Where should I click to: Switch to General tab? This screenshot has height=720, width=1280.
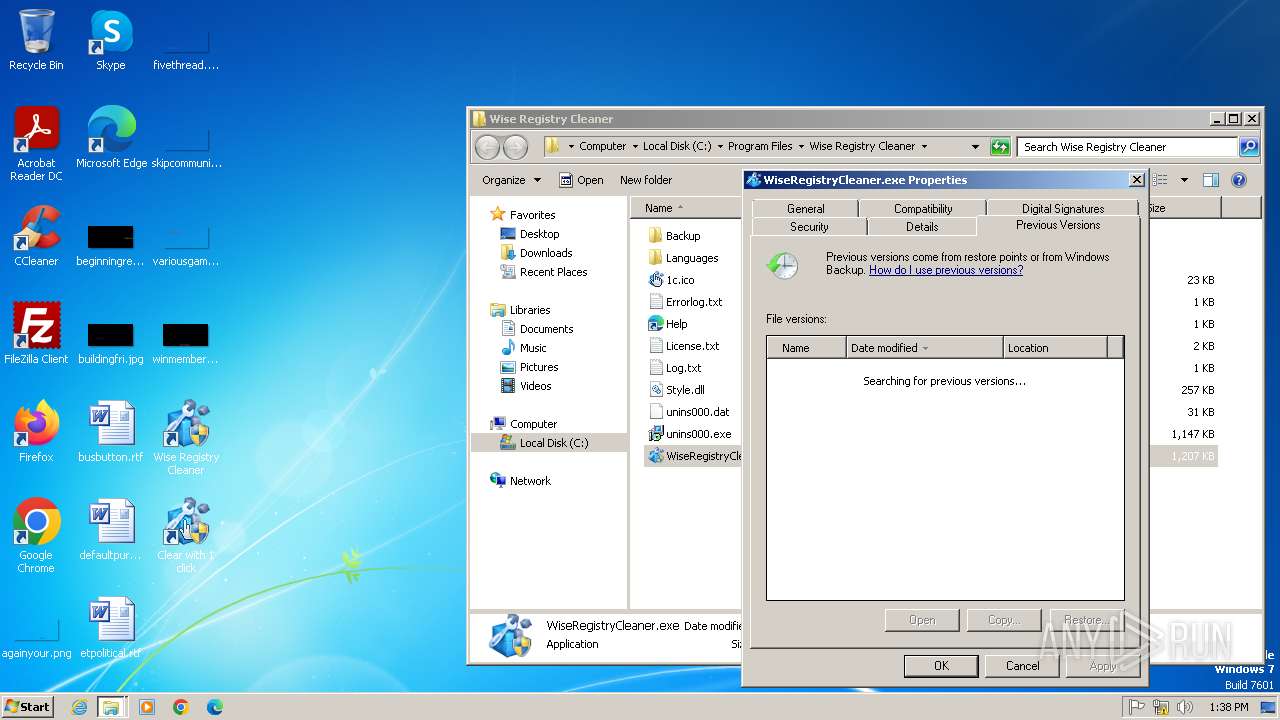tap(805, 208)
